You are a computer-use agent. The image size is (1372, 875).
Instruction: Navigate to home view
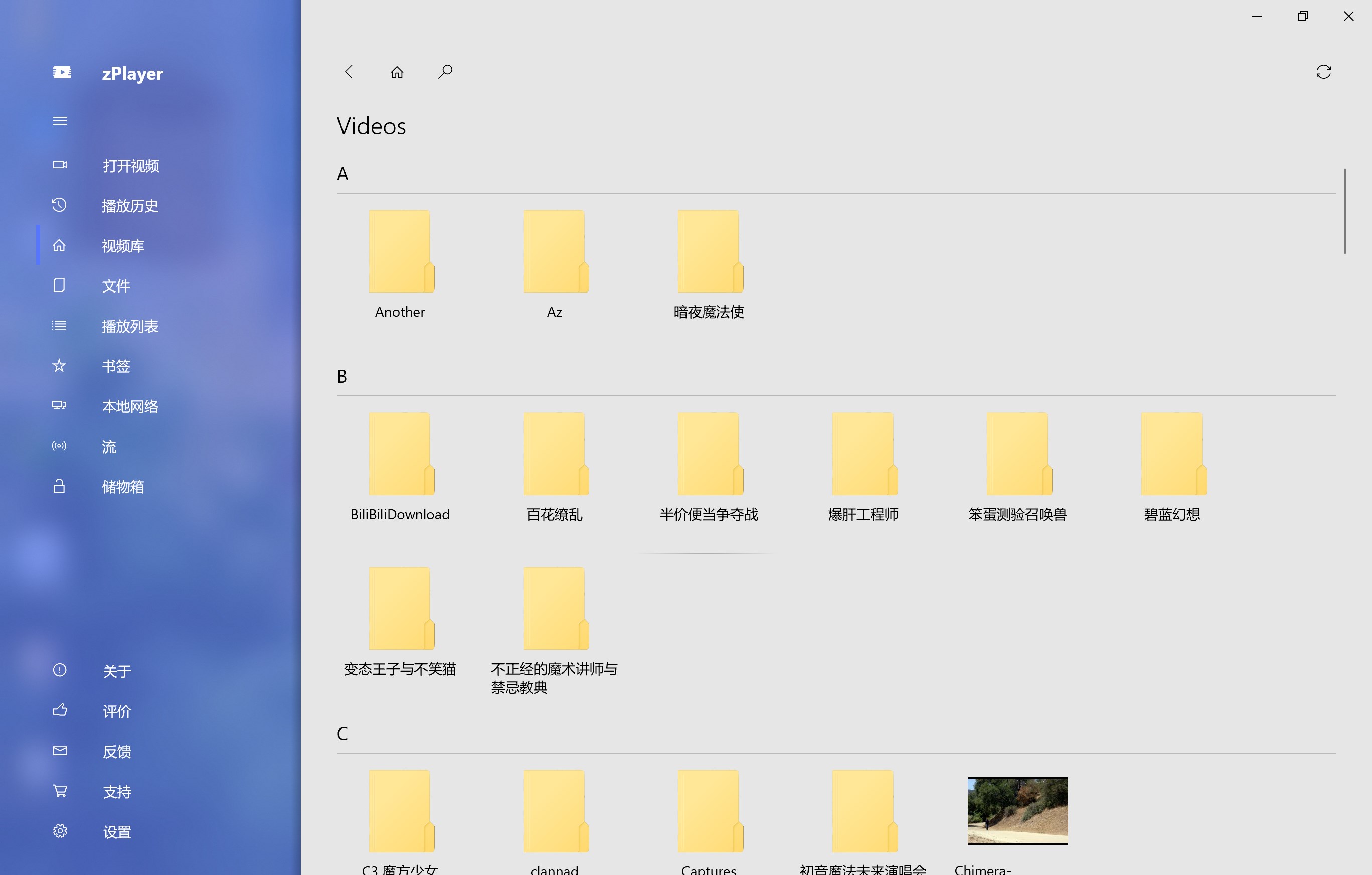[397, 72]
